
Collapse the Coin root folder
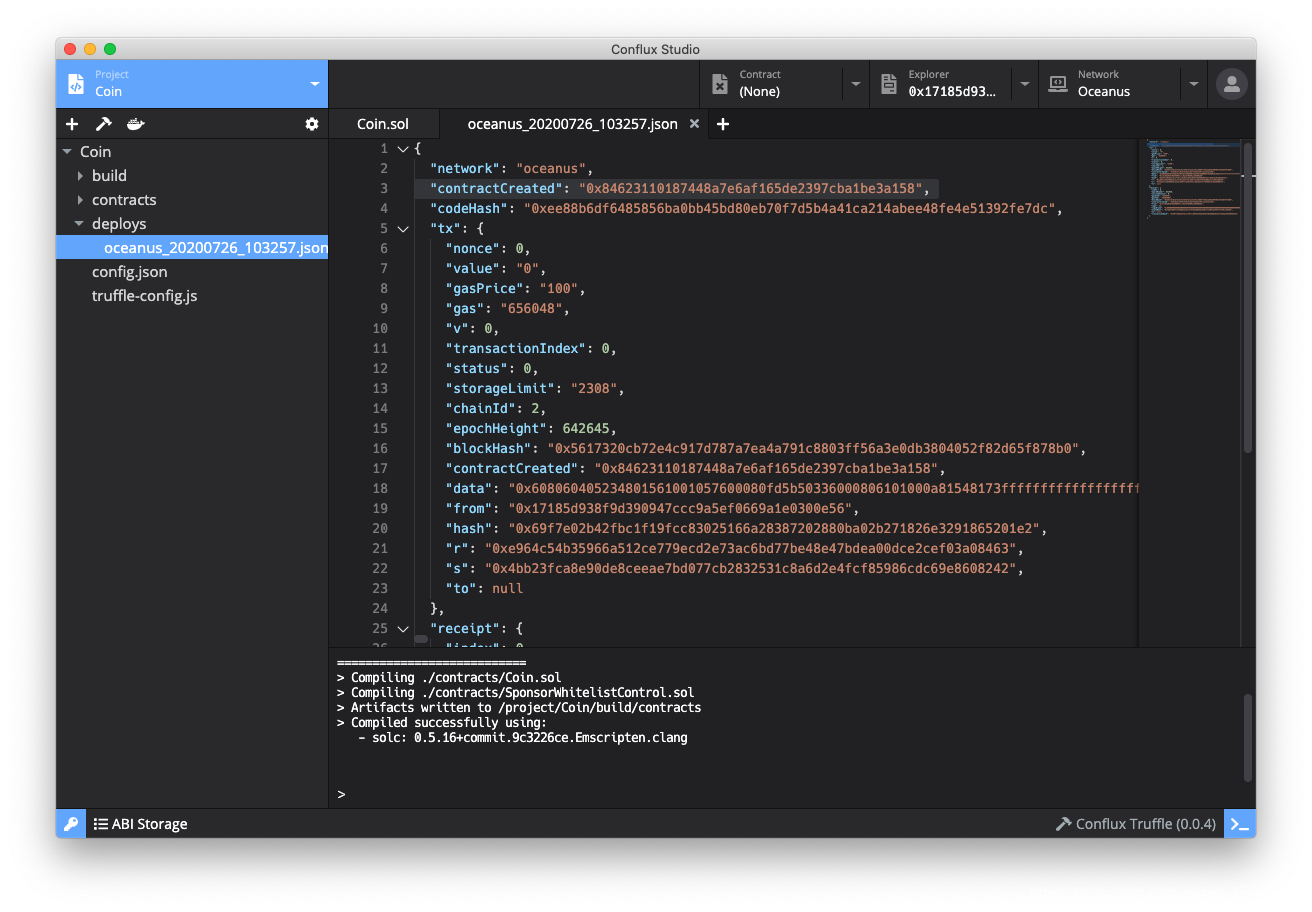pyautogui.click(x=68, y=152)
